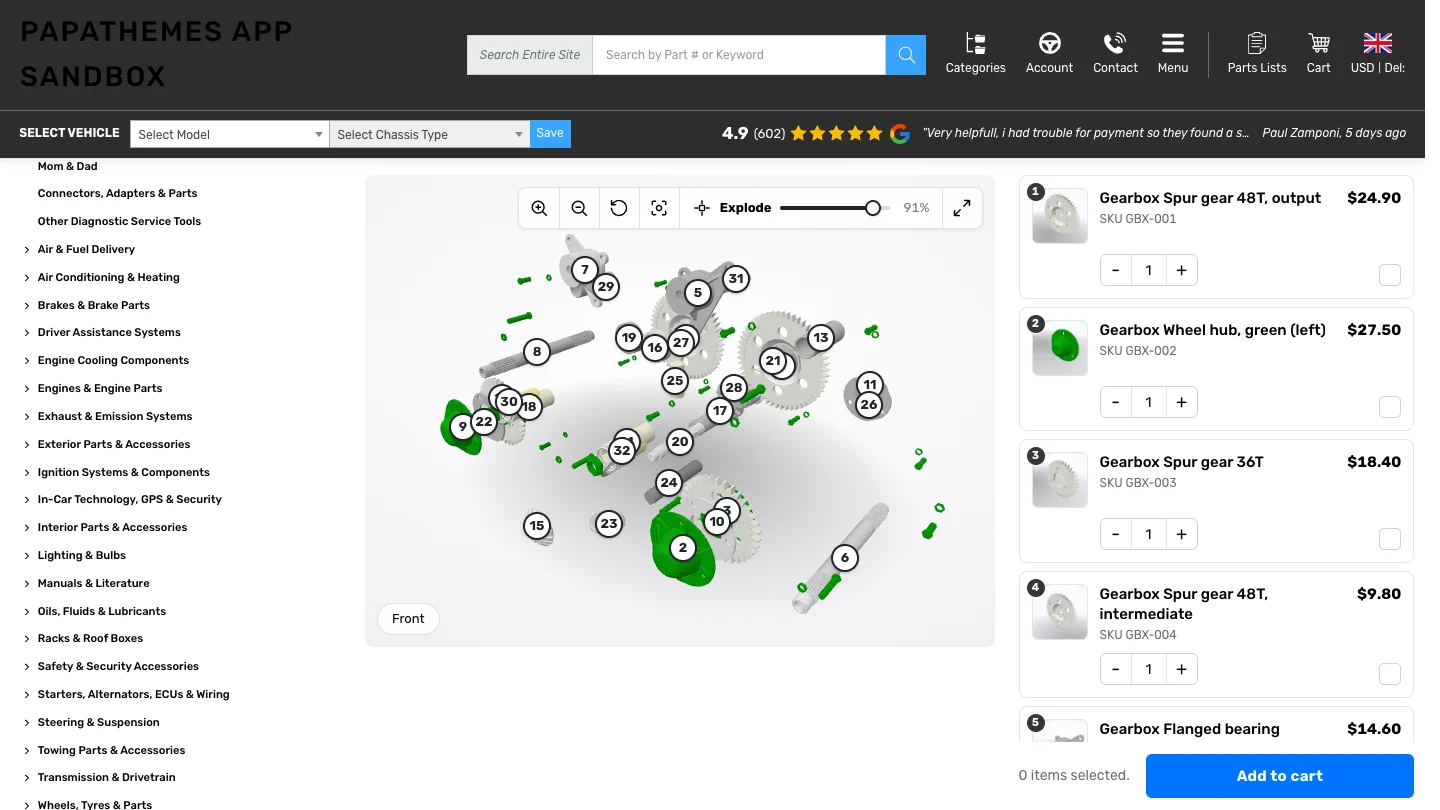Open the Account menu item
The height and width of the screenshot is (810, 1440).
1049,54
